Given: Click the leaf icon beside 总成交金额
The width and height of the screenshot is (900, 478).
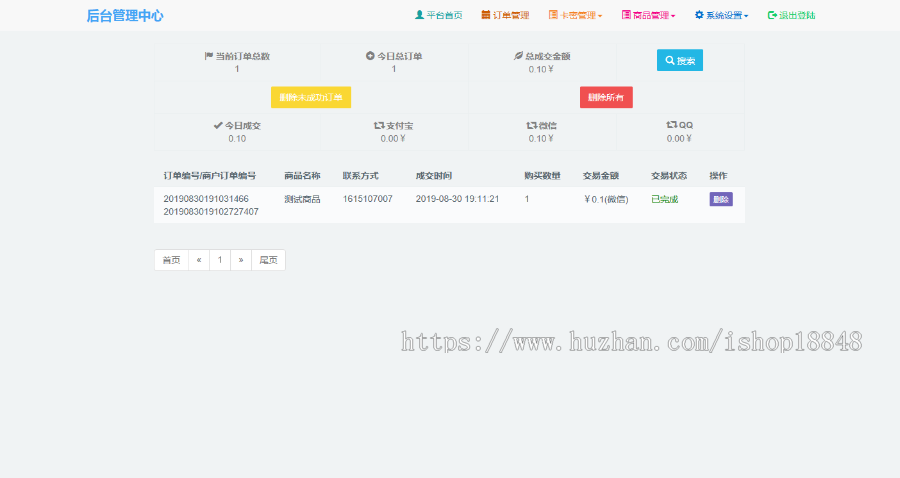Looking at the screenshot, I should 518,56.
